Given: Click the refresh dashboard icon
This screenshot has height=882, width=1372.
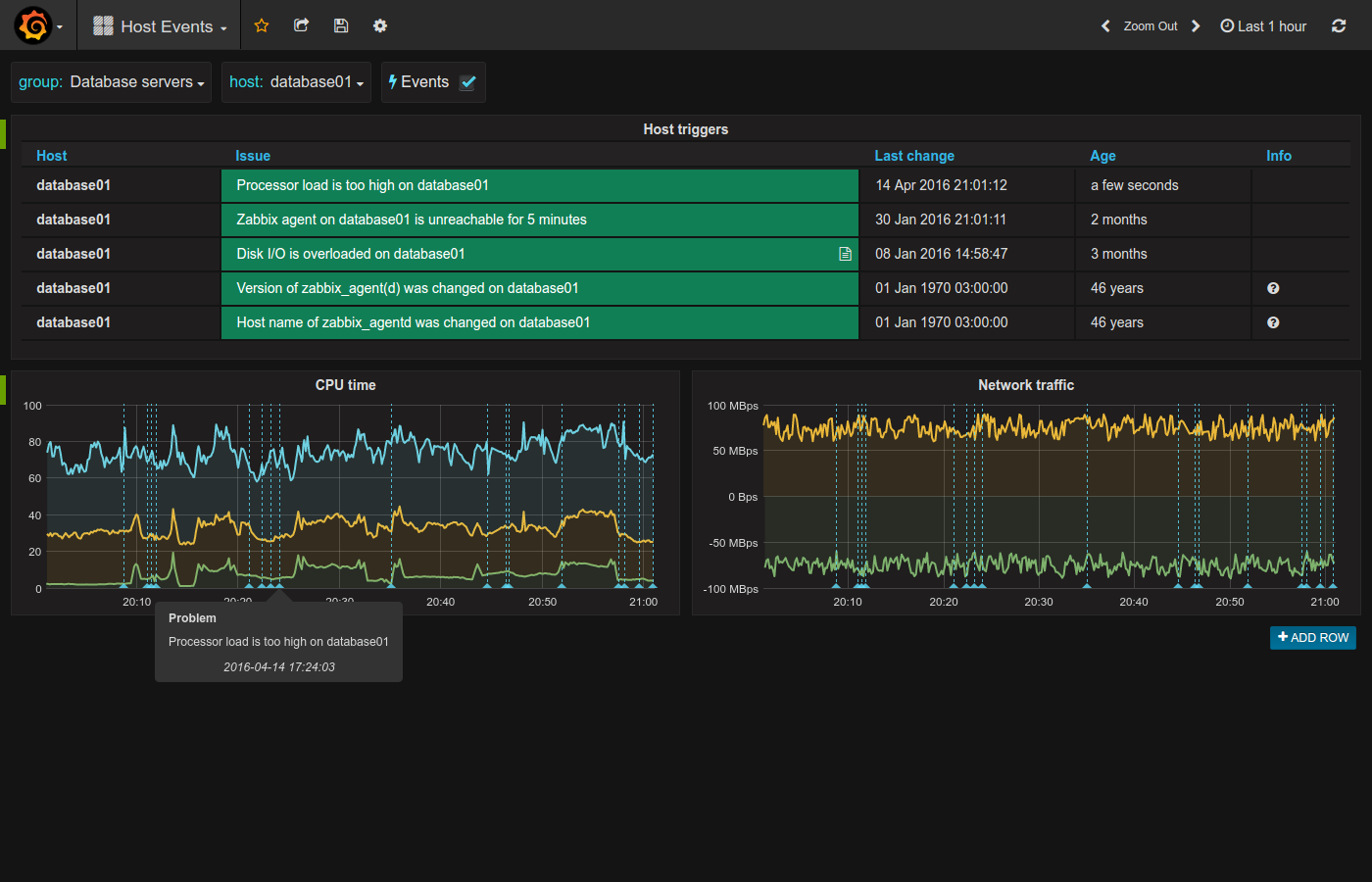Looking at the screenshot, I should click(1339, 25).
